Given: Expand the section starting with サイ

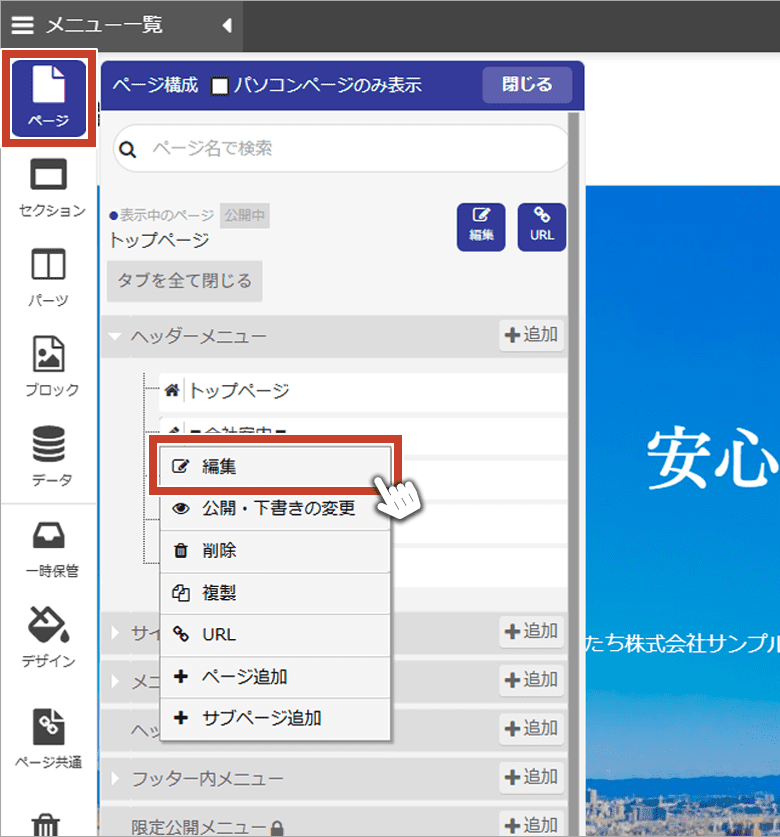Looking at the screenshot, I should [x=115, y=633].
